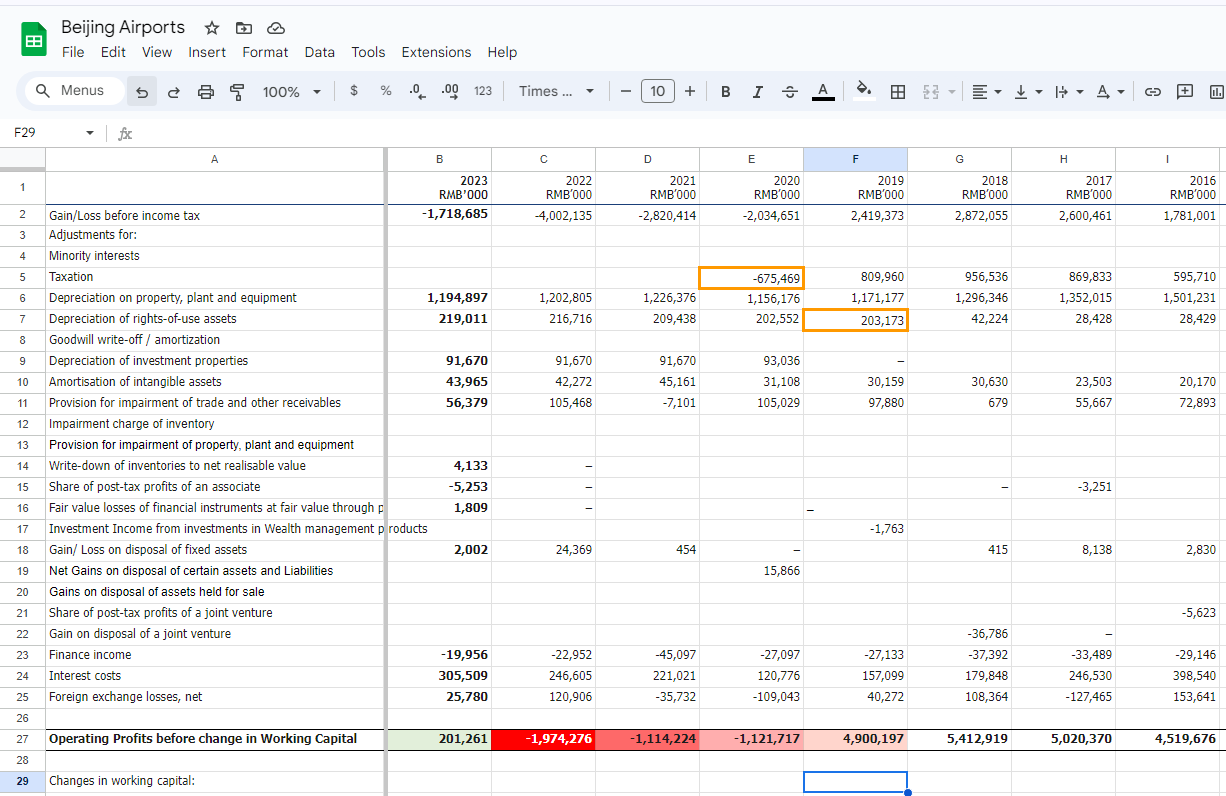Open the View menu
1226x796 pixels.
157,52
